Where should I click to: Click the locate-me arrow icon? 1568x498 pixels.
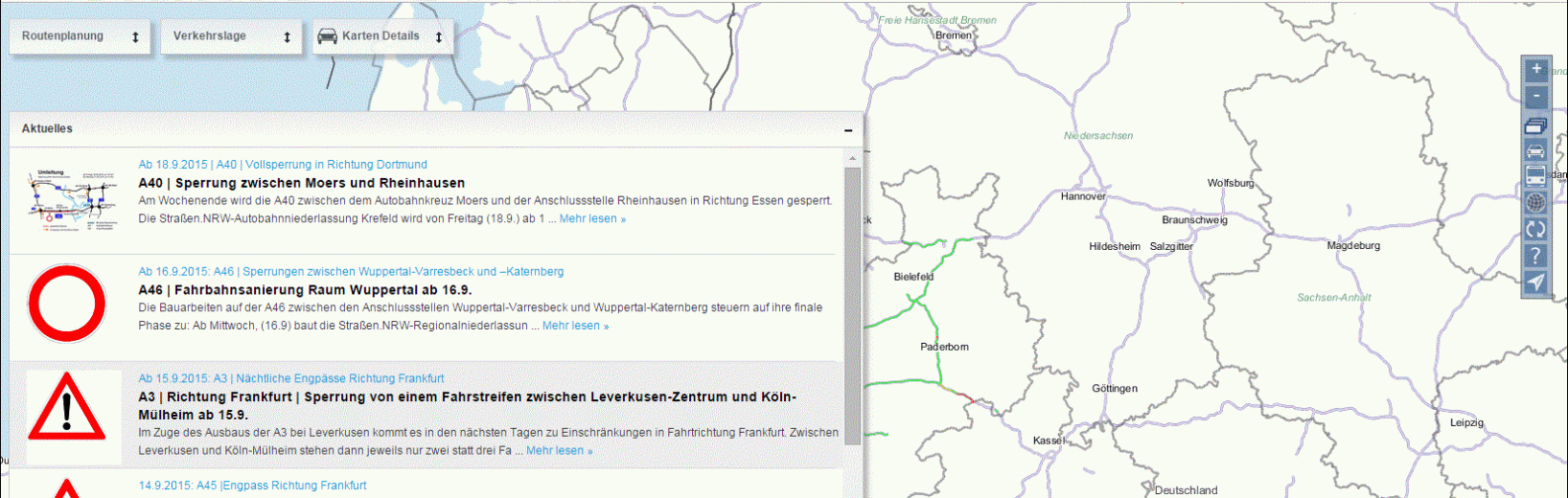click(x=1535, y=282)
